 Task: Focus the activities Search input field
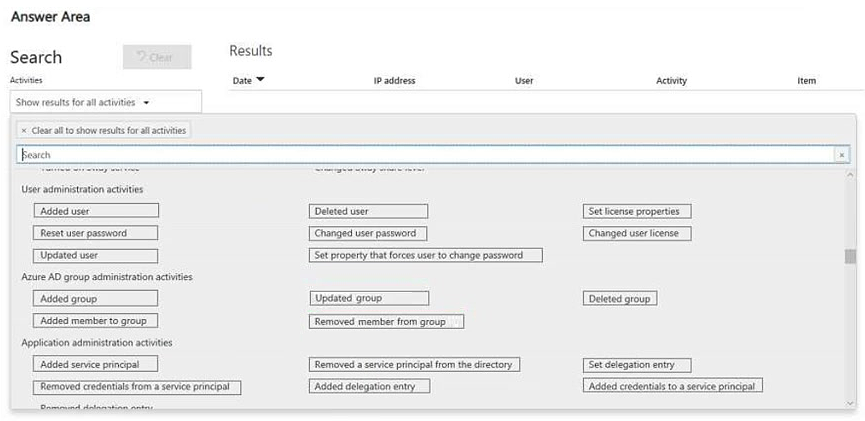click(426, 155)
